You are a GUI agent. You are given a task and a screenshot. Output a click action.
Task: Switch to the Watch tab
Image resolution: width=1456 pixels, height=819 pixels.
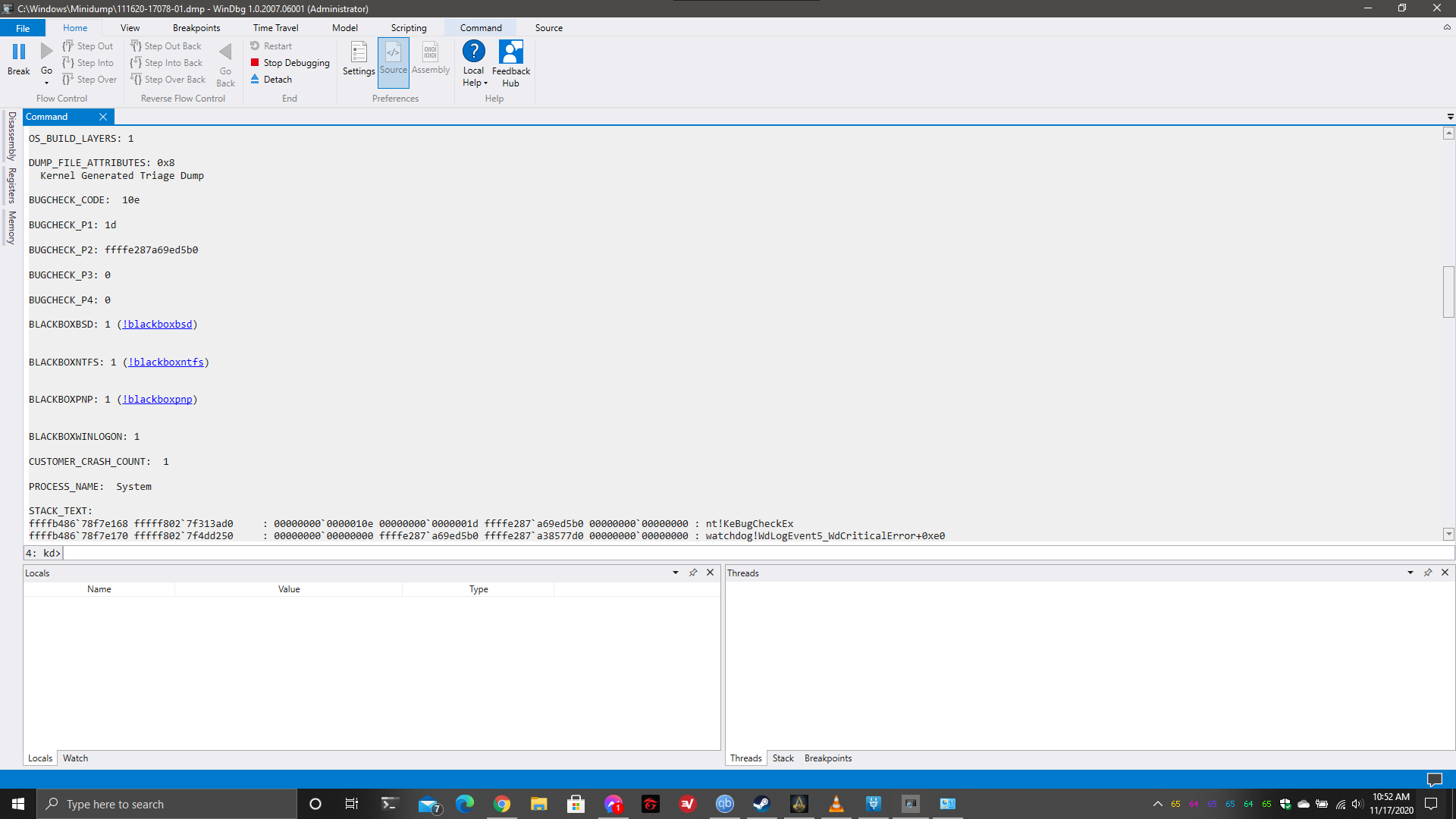click(75, 758)
